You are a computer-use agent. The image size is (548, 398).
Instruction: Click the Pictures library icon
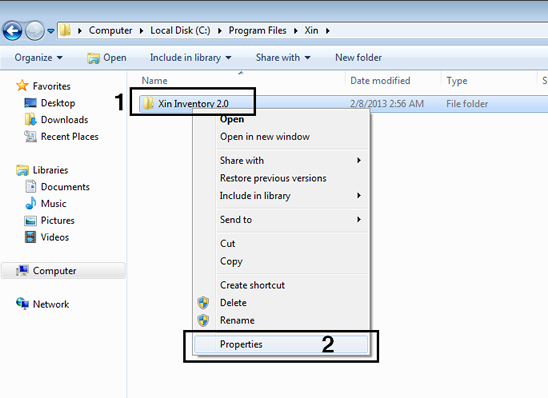point(30,220)
